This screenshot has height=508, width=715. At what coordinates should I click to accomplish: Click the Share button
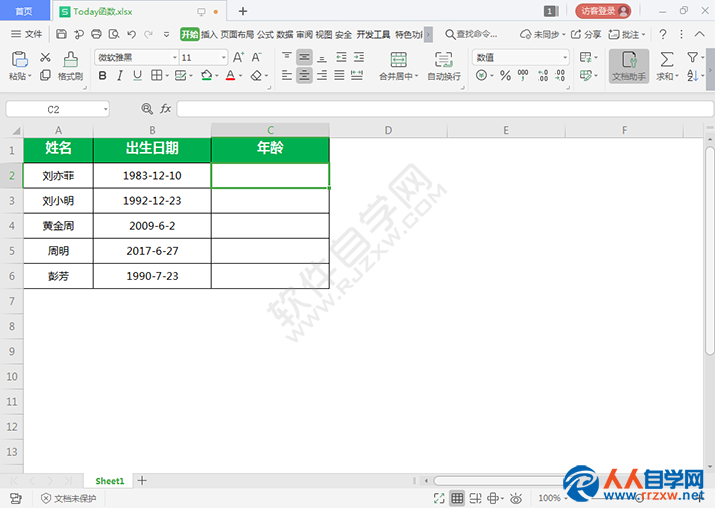pyautogui.click(x=586, y=34)
